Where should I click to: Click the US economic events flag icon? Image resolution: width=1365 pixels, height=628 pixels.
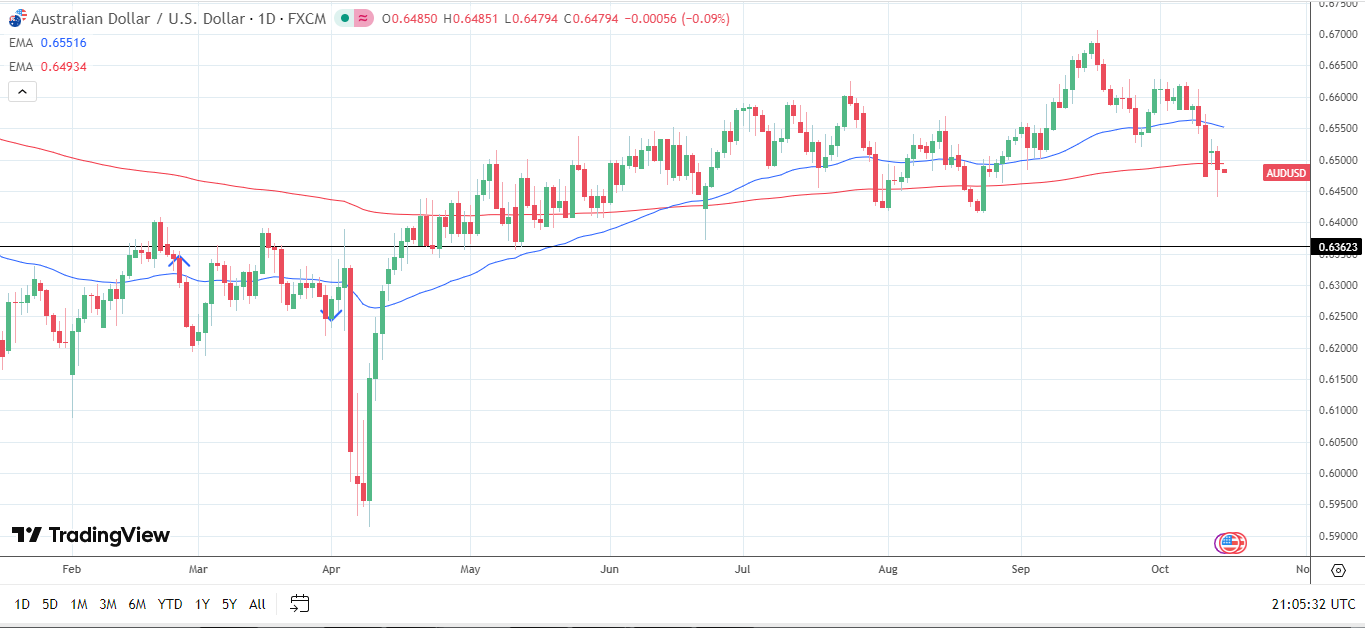[x=1230, y=543]
